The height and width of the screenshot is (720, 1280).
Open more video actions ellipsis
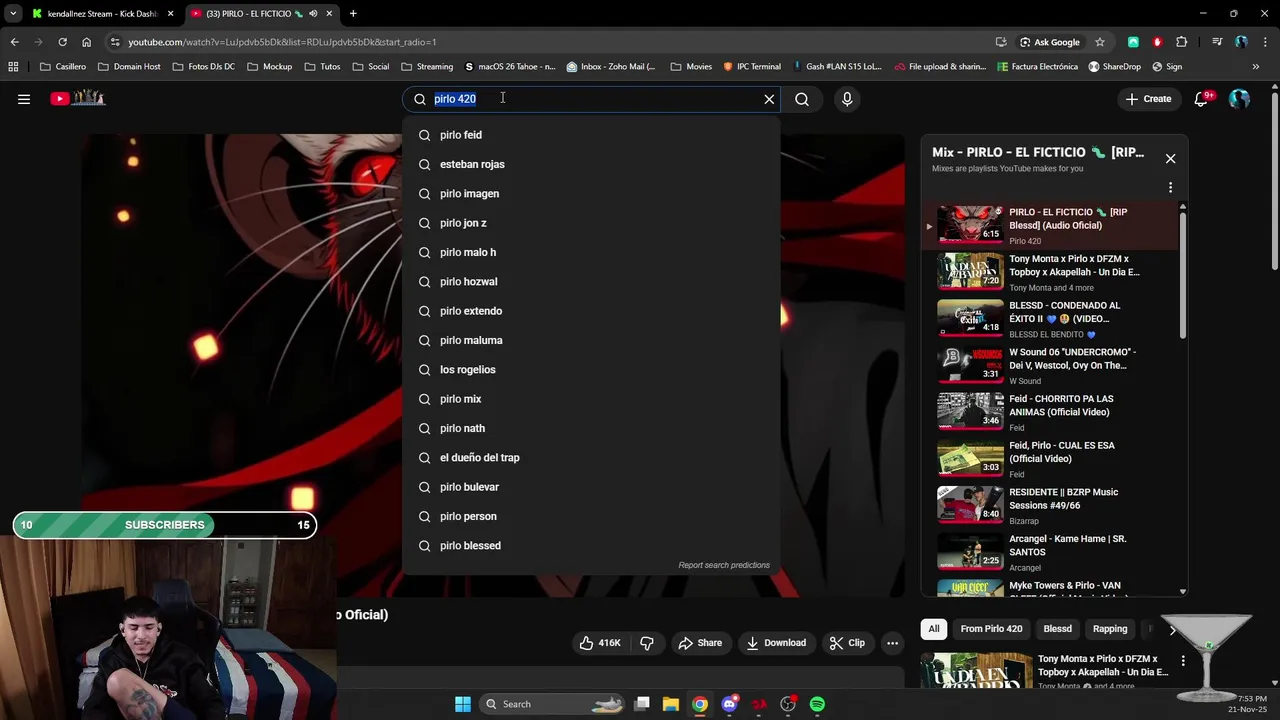[893, 643]
